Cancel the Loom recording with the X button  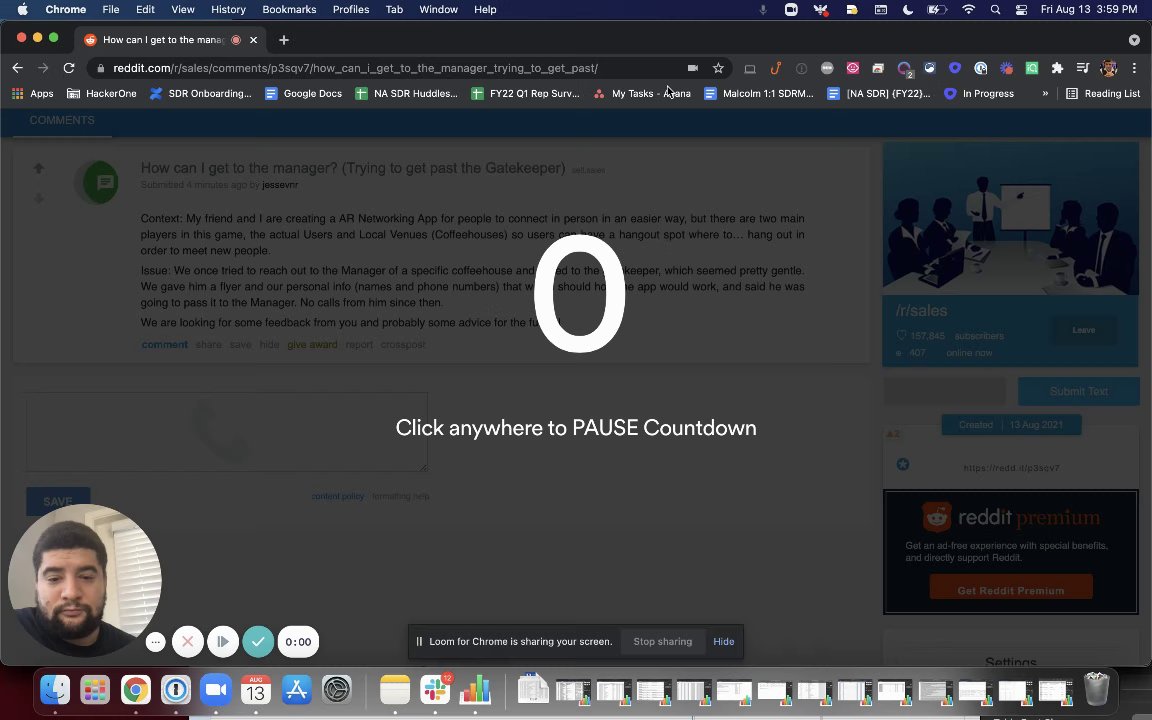(x=187, y=641)
